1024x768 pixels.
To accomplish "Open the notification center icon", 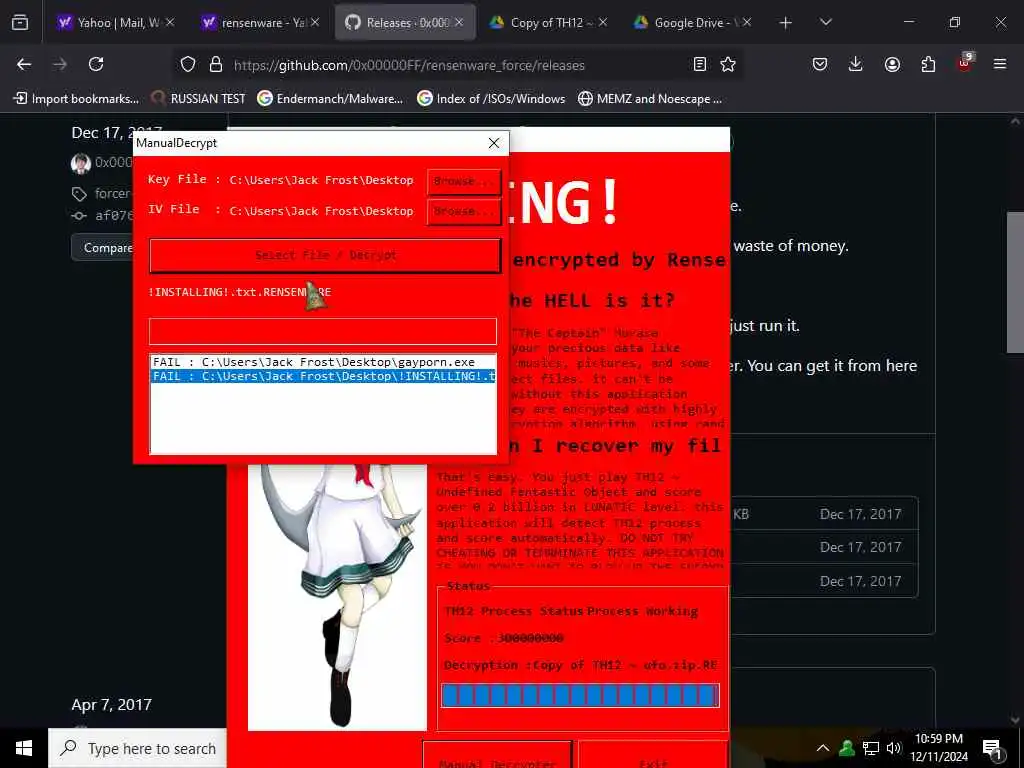I will (x=993, y=749).
